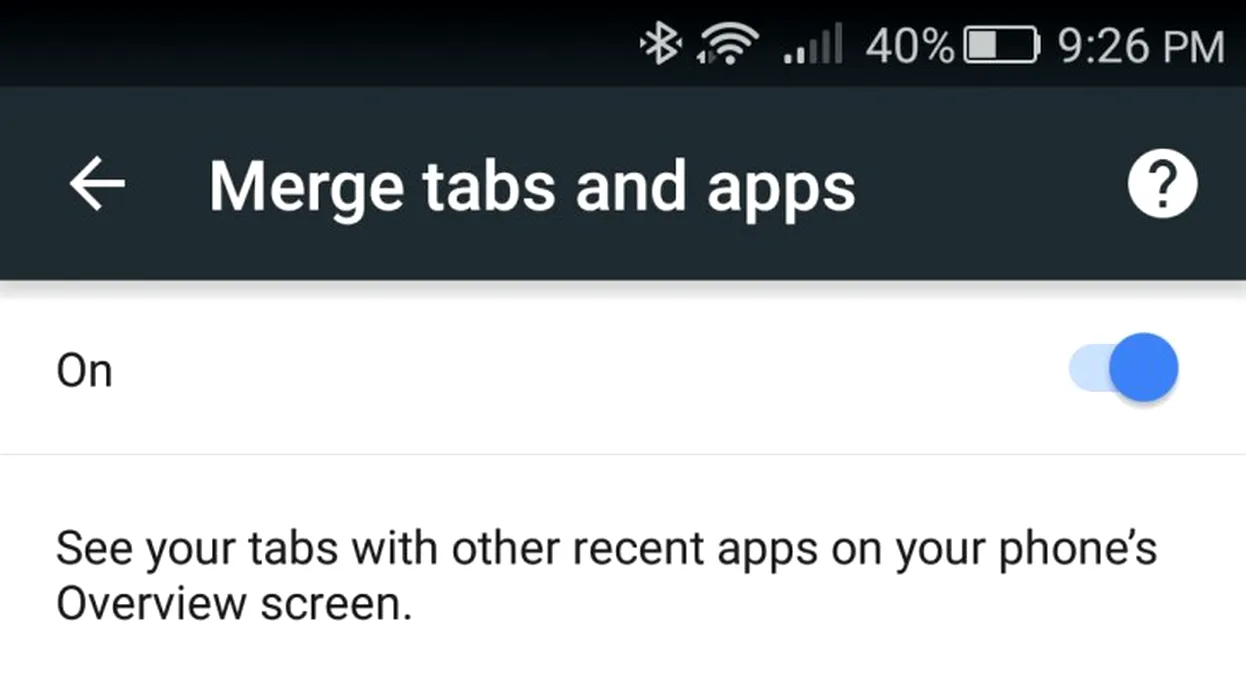Screen dimensions: 1246x700
Task: Go back using the left arrow
Action: pyautogui.click(x=97, y=185)
